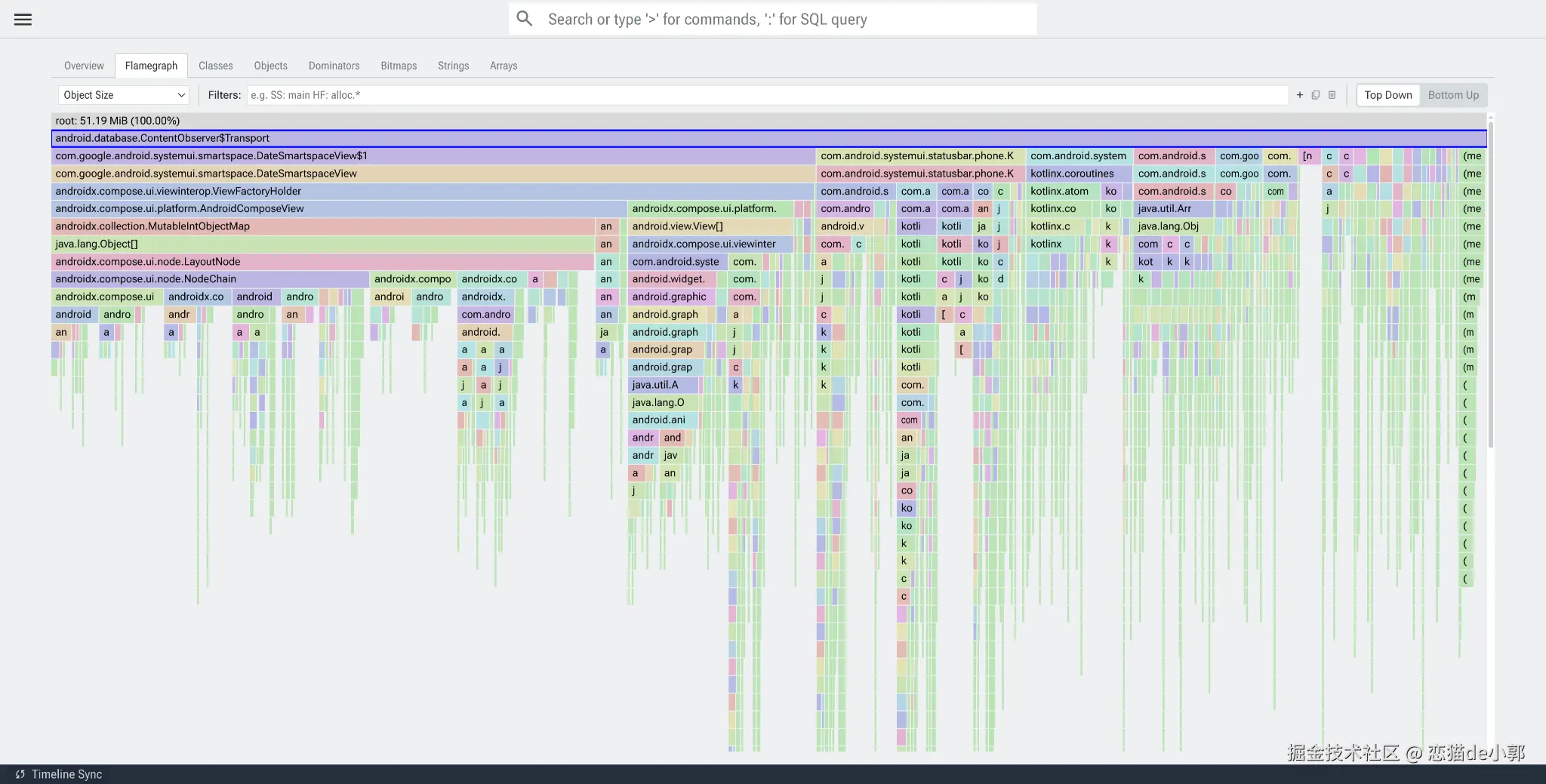
Task: Click the androidx.compo frame
Action: [413, 279]
